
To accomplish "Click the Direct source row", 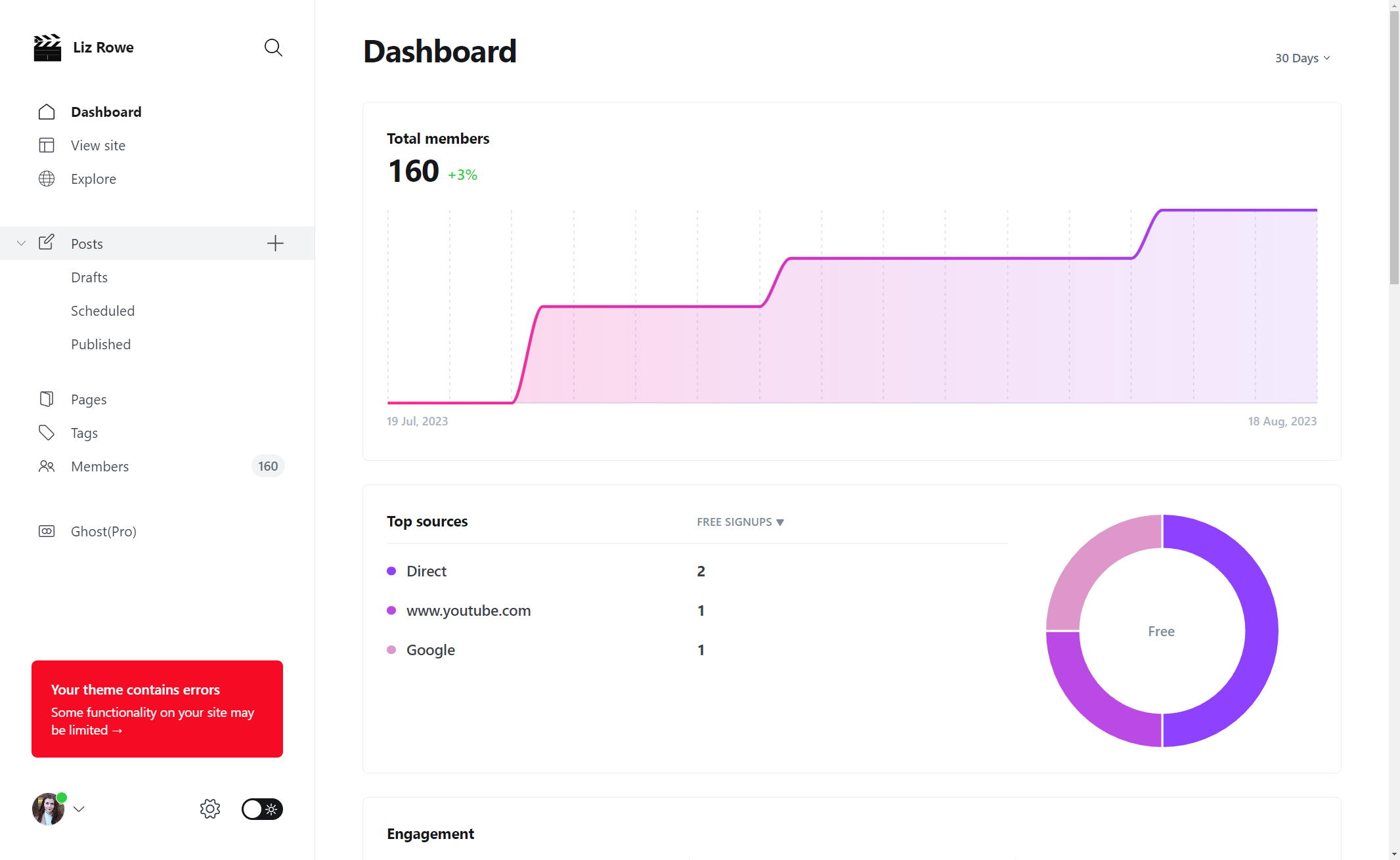I will pyautogui.click(x=697, y=571).
